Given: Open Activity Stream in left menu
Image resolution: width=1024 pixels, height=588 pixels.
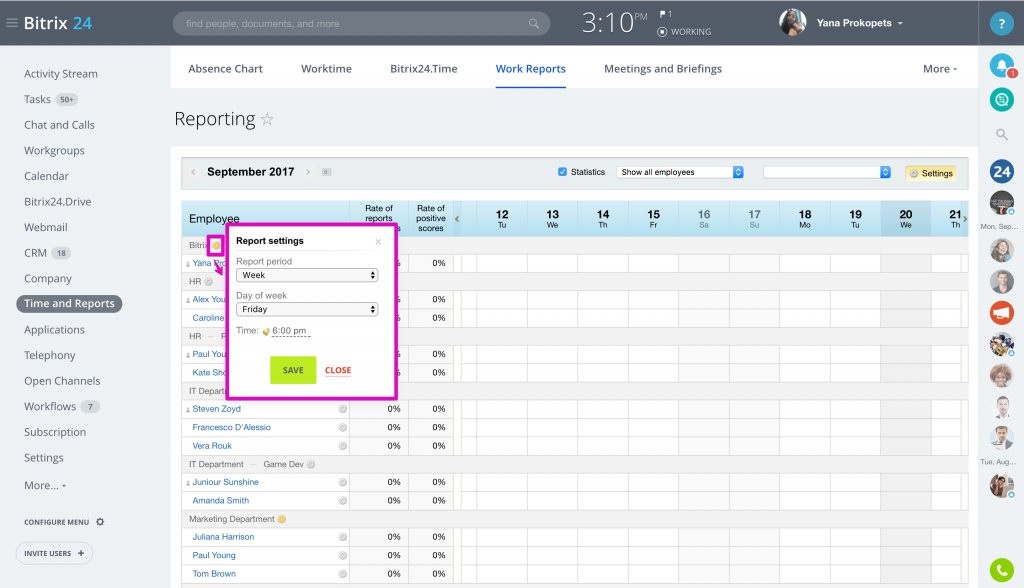Looking at the screenshot, I should [61, 74].
